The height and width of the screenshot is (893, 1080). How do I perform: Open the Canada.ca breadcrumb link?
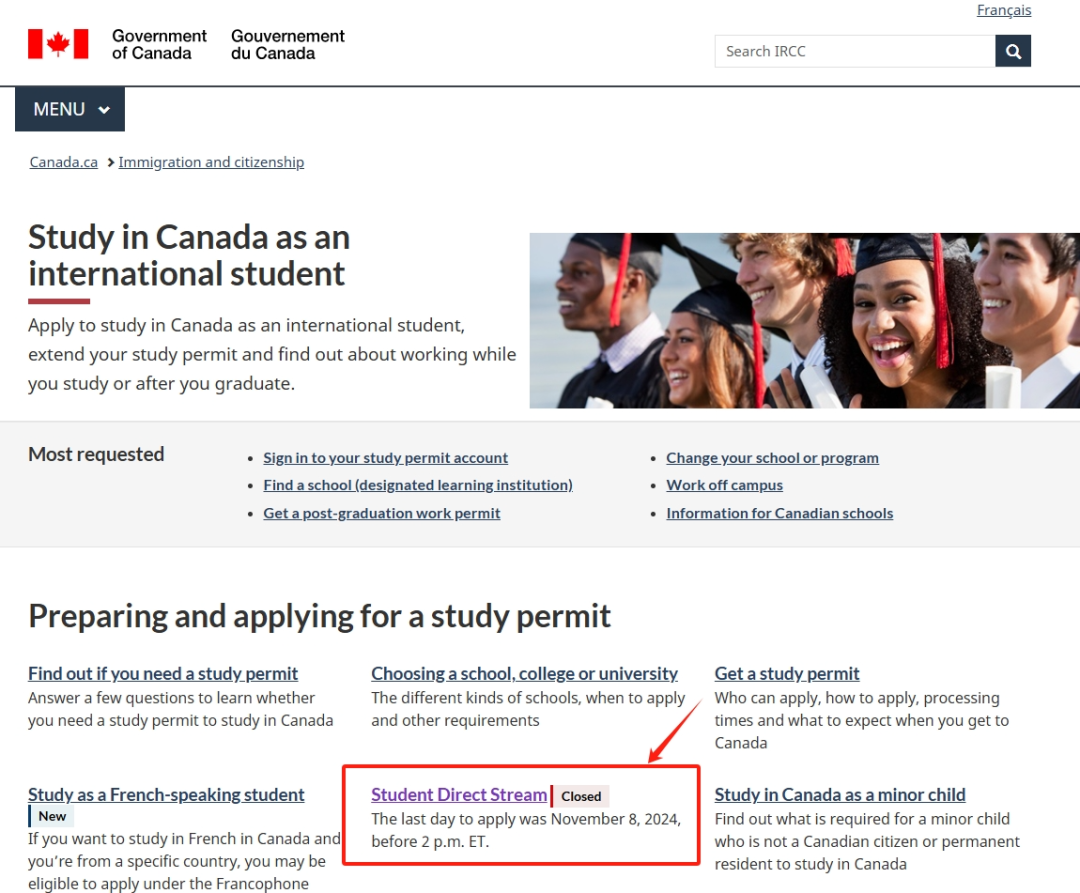pos(63,162)
